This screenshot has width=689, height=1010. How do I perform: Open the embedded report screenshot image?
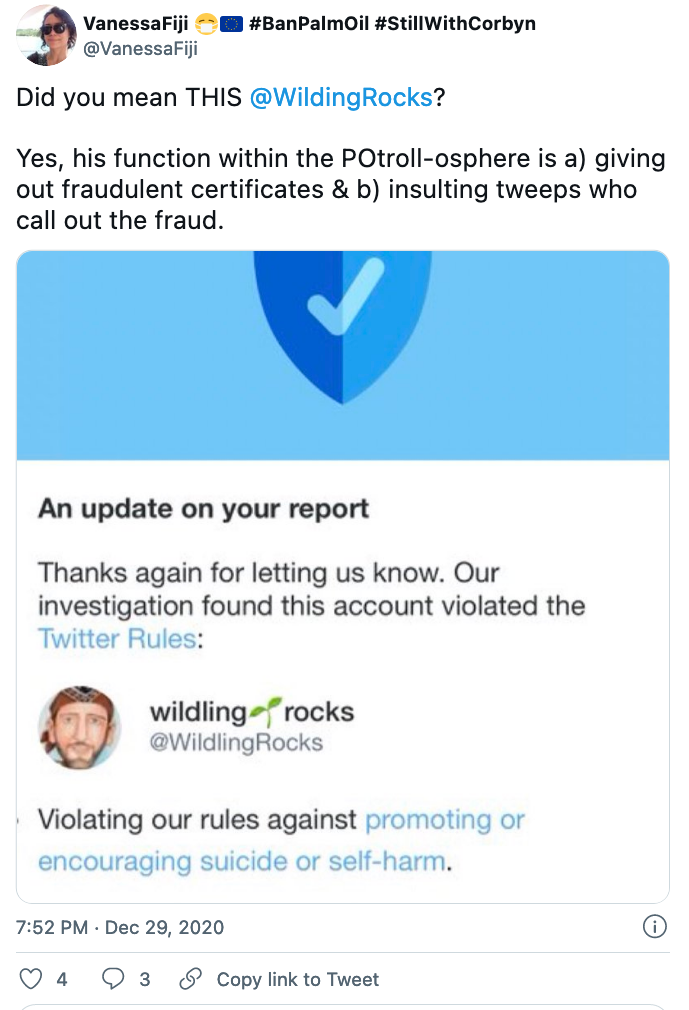344,575
